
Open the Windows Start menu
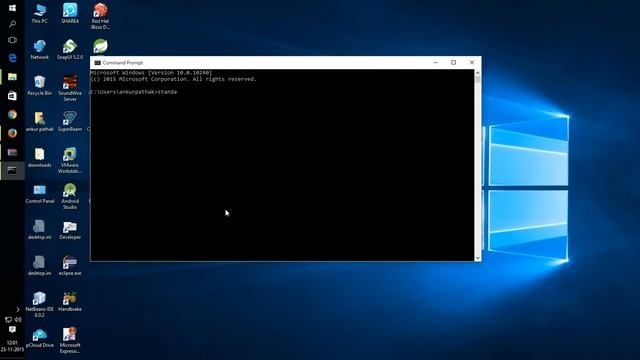coord(12,8)
